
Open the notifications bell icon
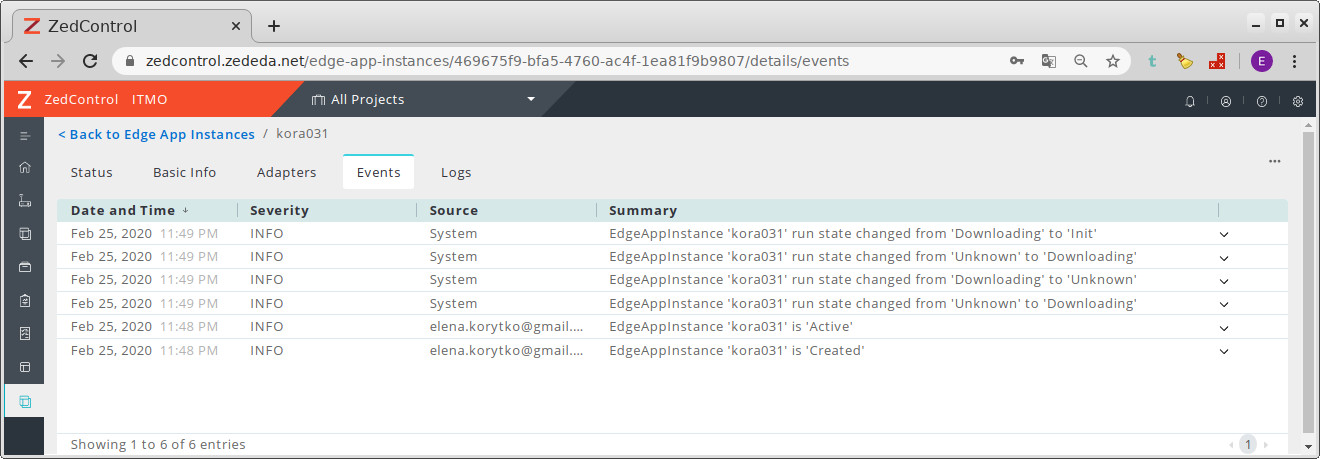click(x=1190, y=101)
